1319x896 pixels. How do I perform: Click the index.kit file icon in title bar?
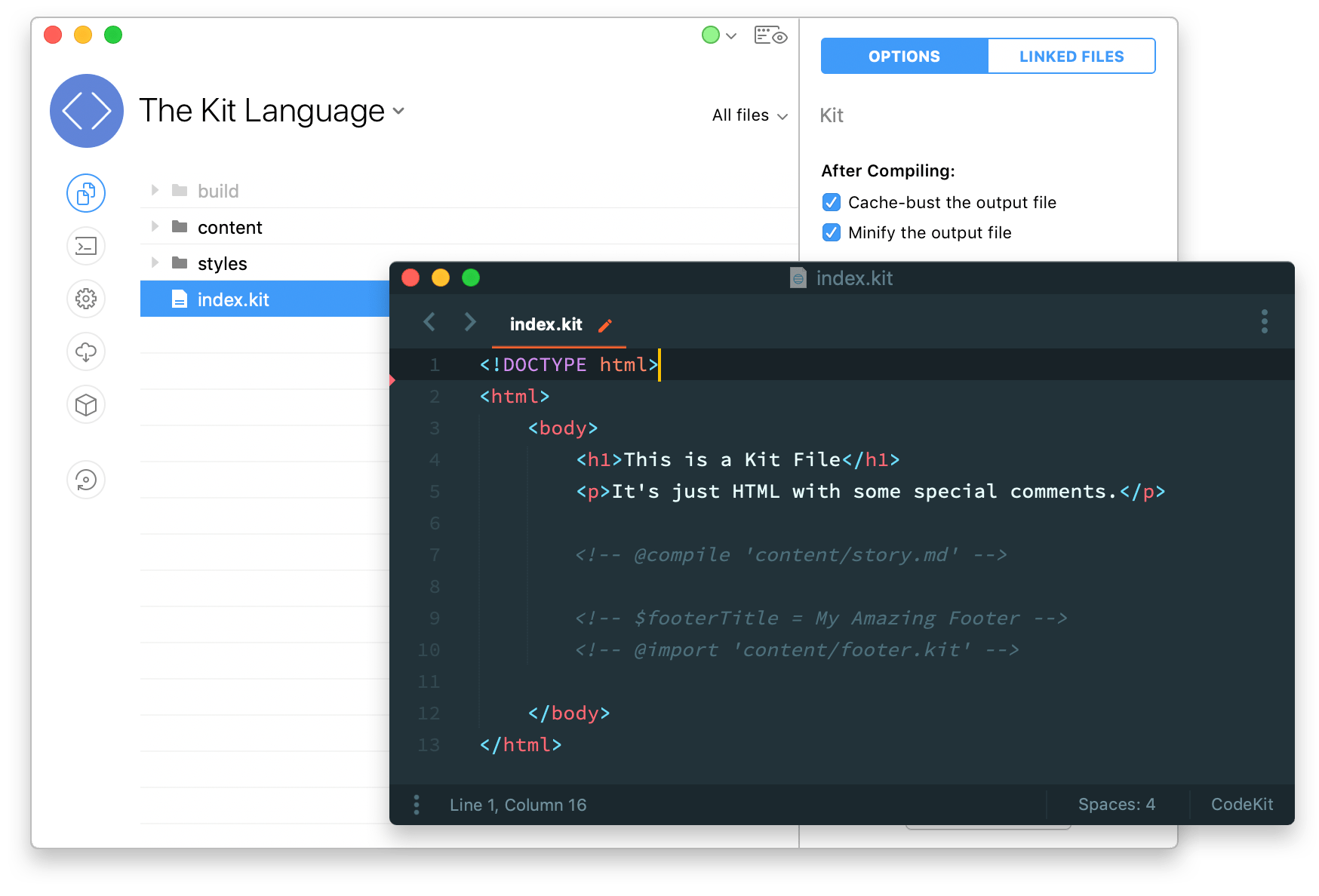(798, 278)
